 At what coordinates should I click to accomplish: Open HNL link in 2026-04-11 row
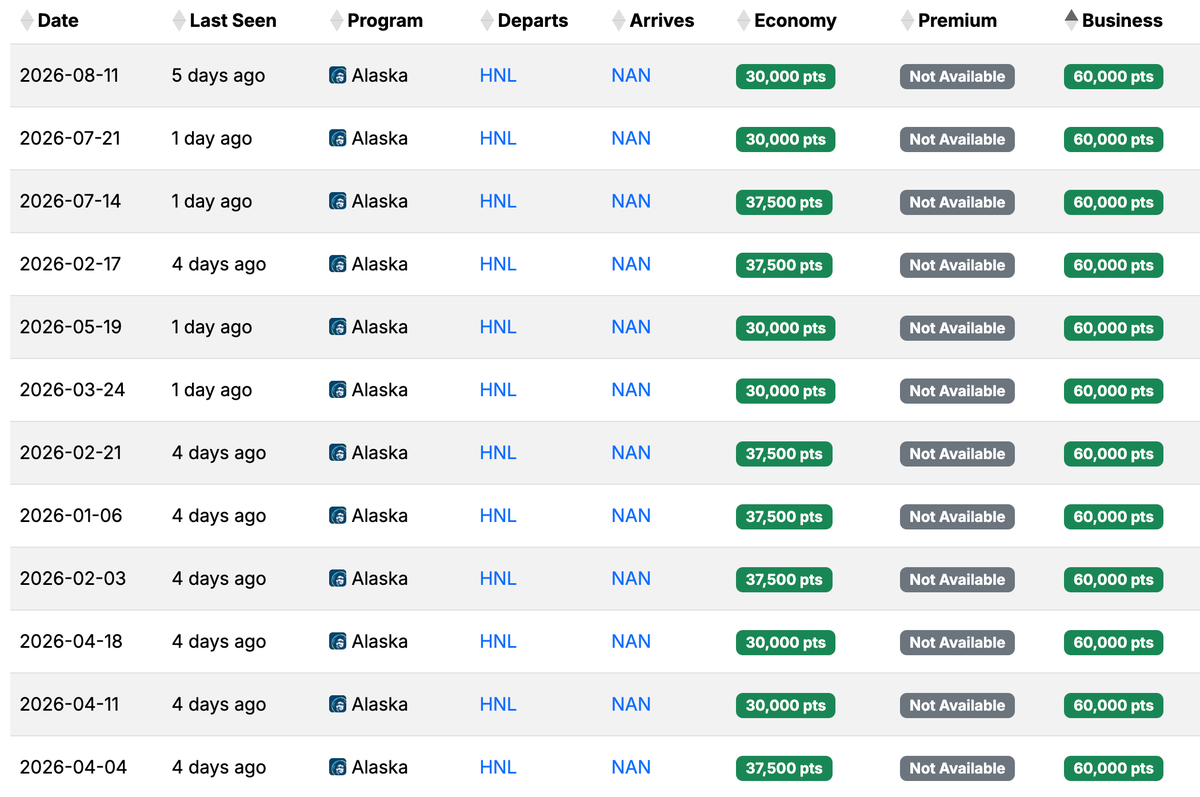click(x=498, y=705)
